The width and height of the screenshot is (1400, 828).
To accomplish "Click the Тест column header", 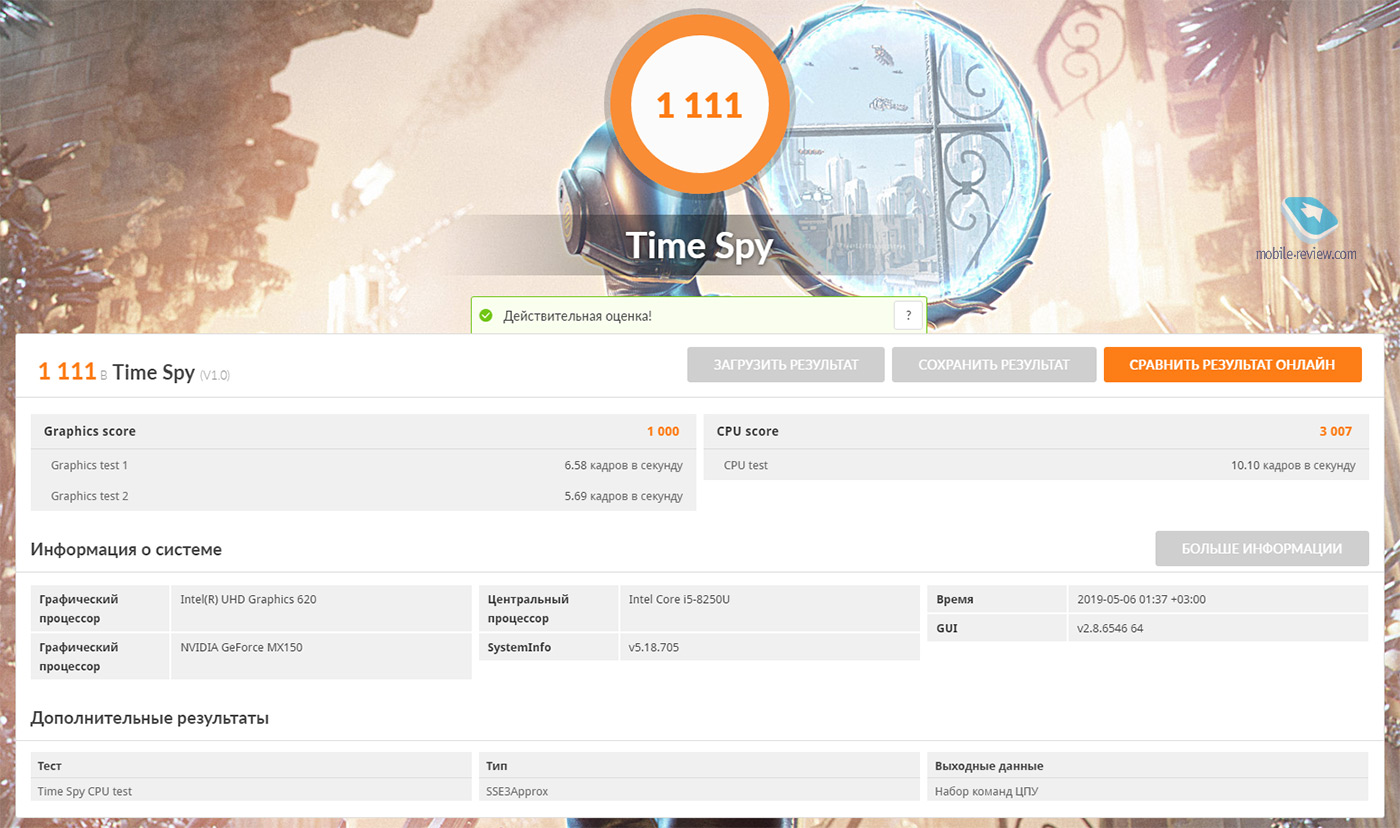I will (x=251, y=765).
